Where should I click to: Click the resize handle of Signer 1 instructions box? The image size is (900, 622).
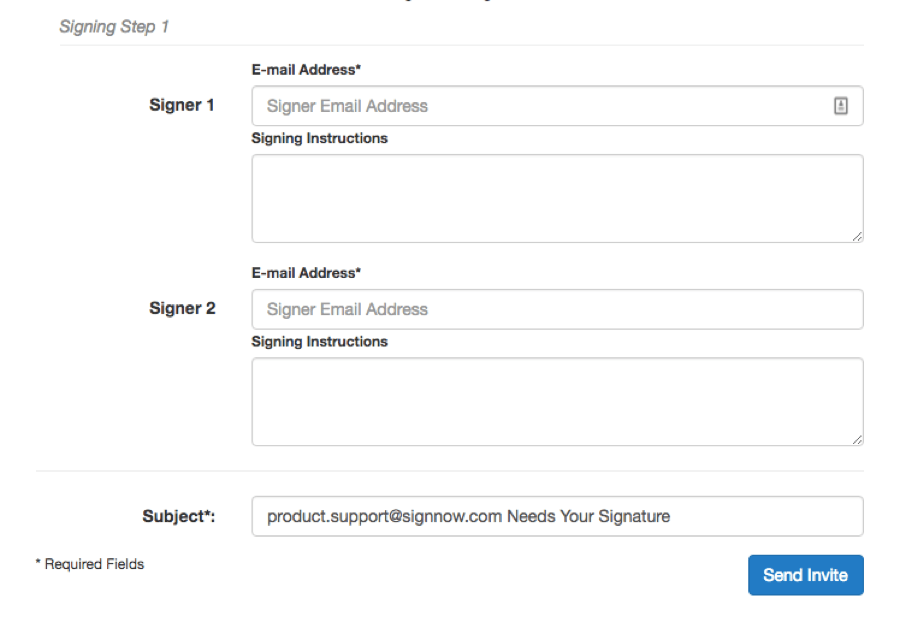pos(857,237)
